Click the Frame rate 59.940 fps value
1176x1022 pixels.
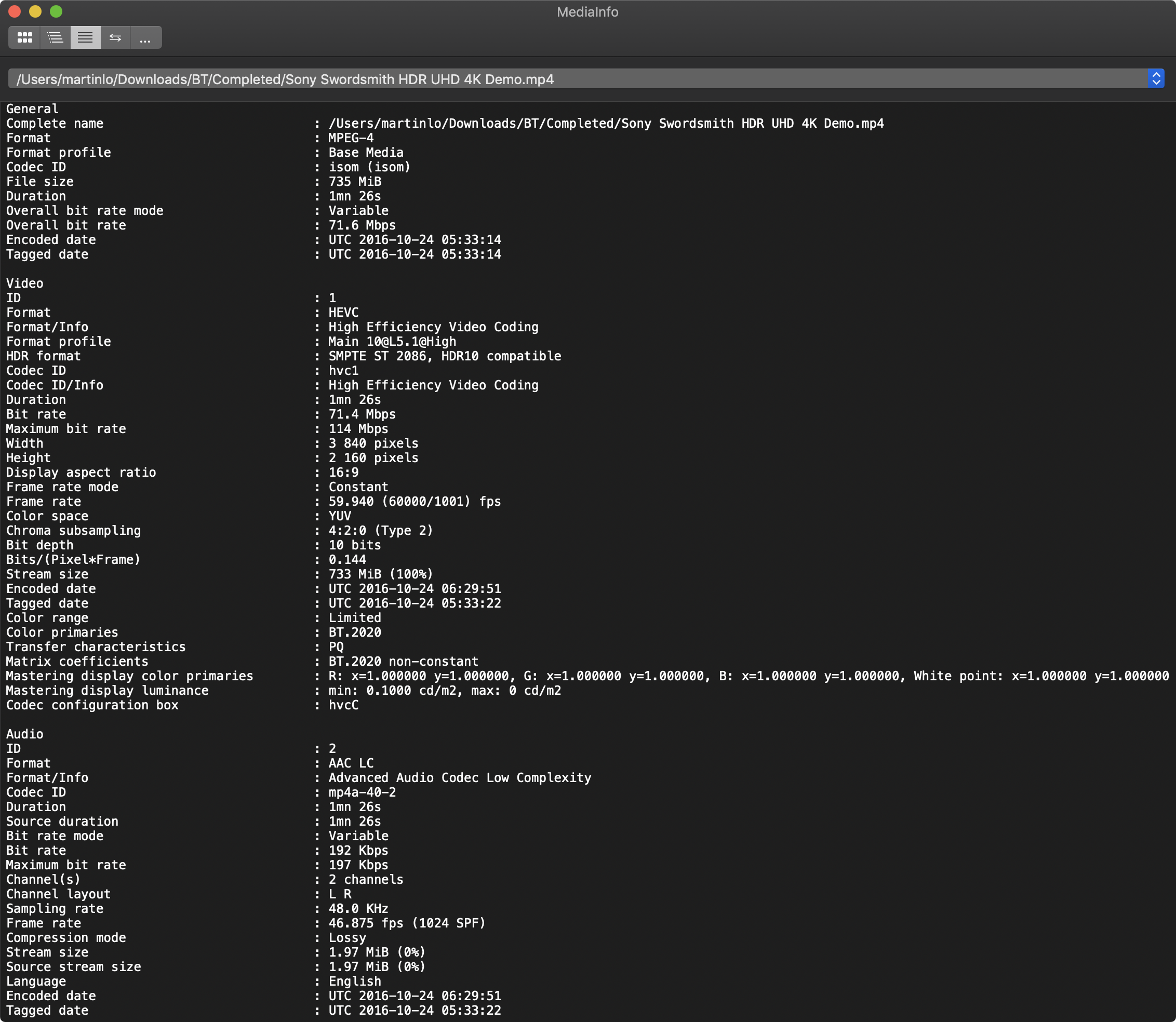pos(414,501)
